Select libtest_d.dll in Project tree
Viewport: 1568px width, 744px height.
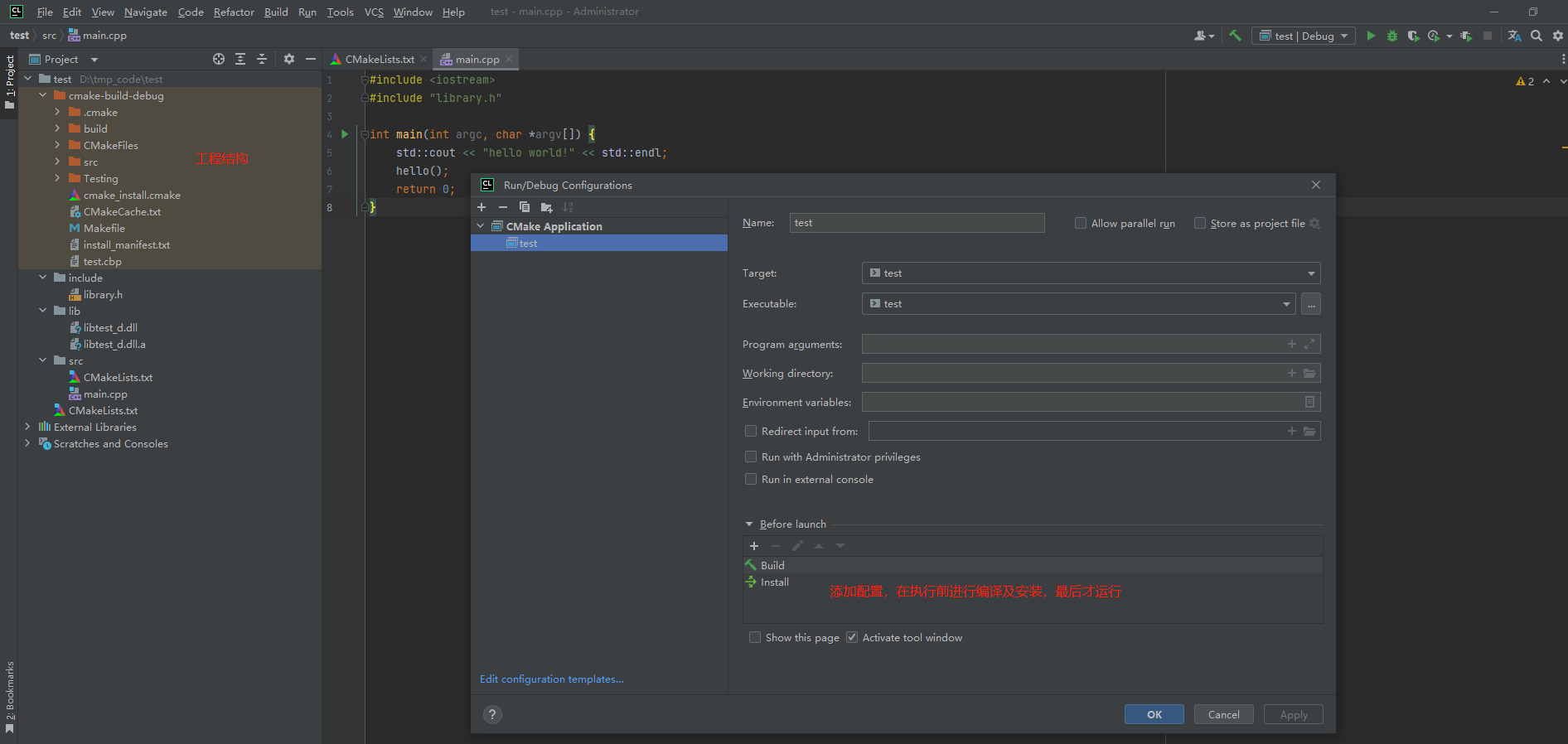pos(110,327)
